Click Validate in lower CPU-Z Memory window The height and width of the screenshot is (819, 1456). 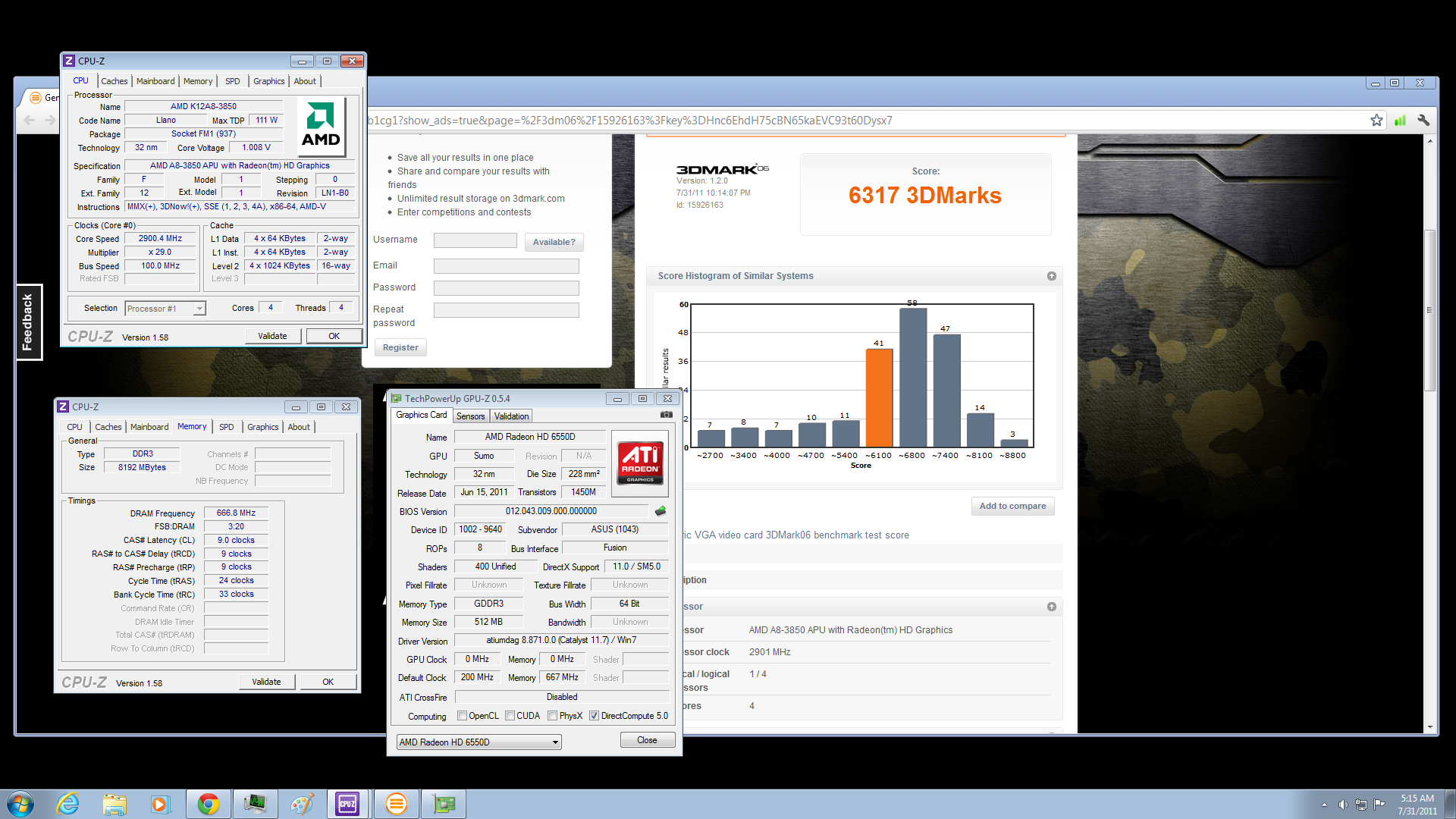tap(266, 682)
